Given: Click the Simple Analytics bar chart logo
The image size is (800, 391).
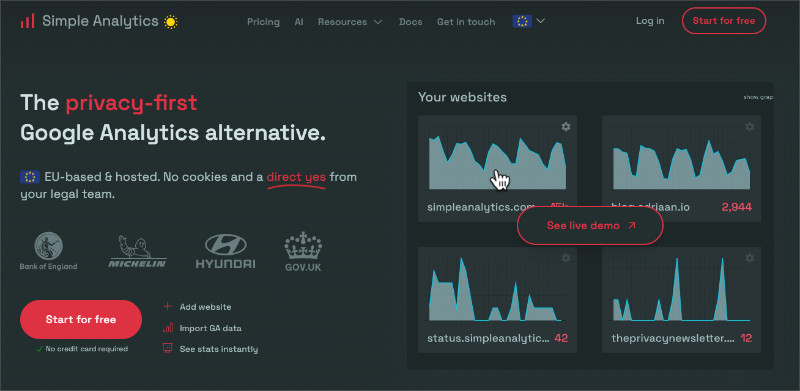Looking at the screenshot, I should pos(27,21).
